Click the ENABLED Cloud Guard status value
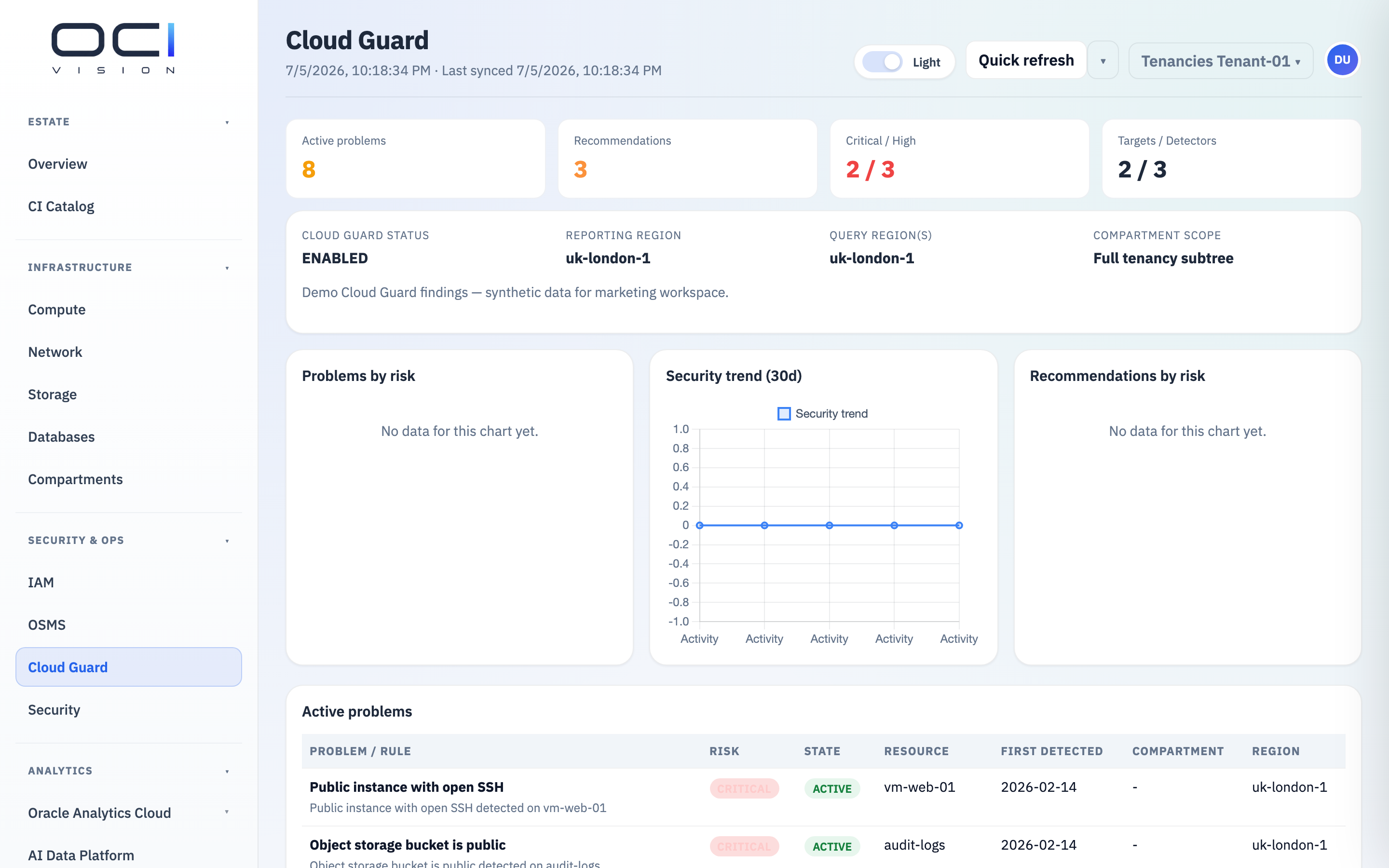This screenshot has height=868, width=1389. coord(335,258)
